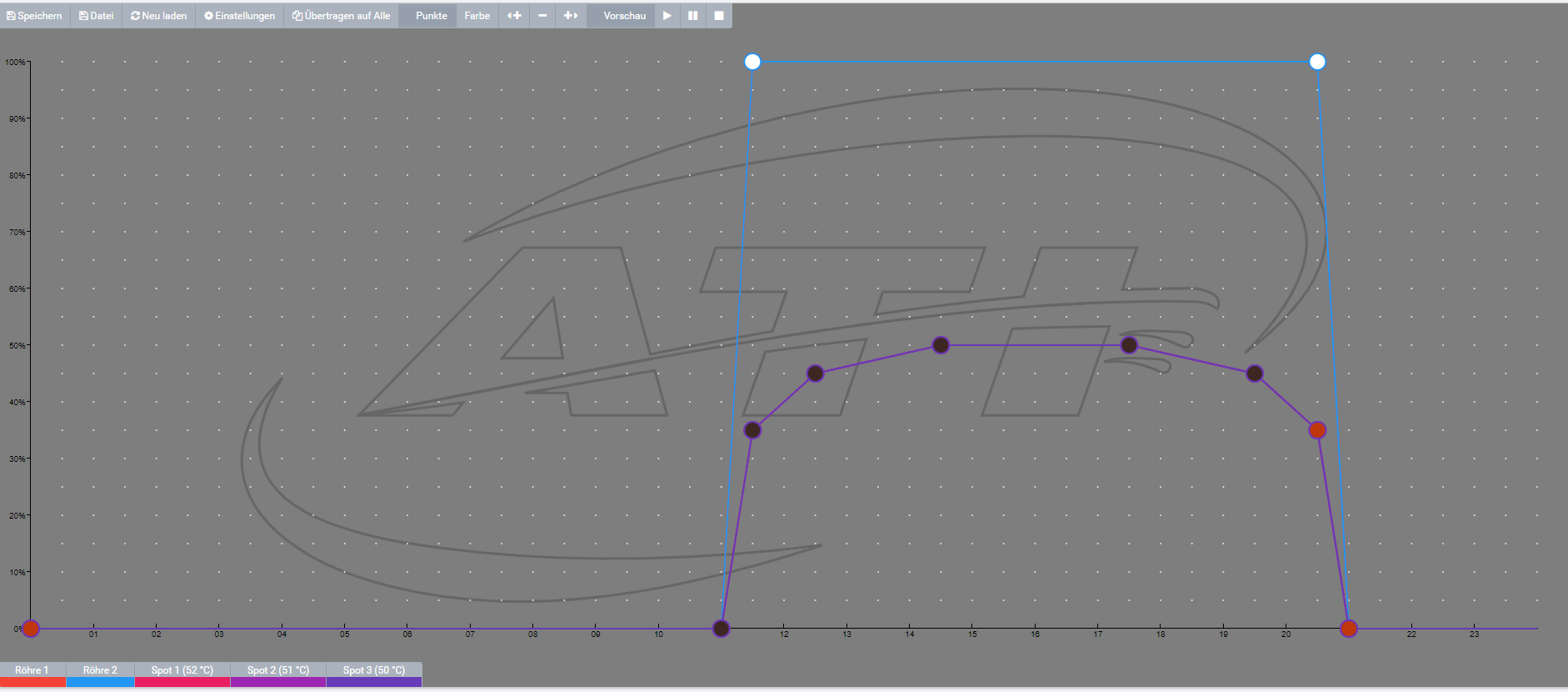
Task: Start preview with the play icon
Action: pos(667,16)
